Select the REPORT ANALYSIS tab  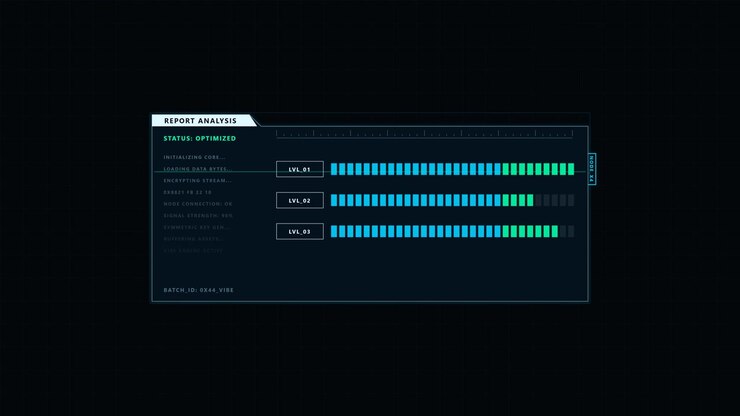pyautogui.click(x=204, y=121)
